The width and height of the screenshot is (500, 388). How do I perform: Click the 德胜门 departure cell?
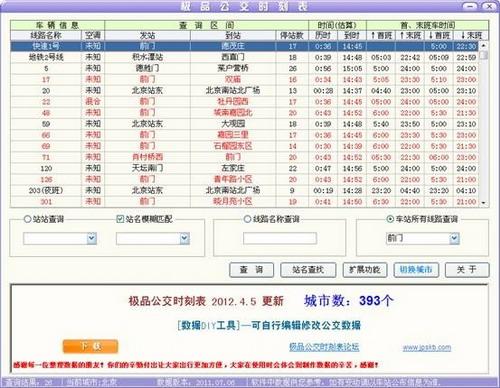(147, 68)
